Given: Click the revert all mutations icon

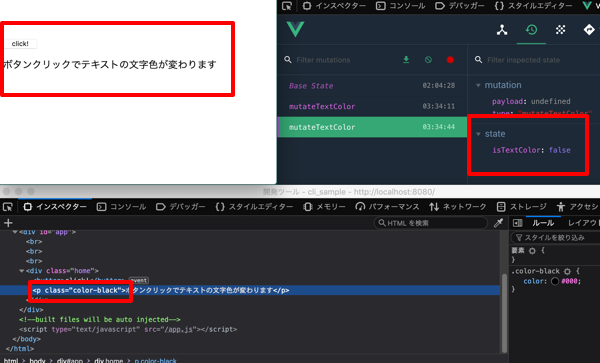Looking at the screenshot, I should (428, 60).
